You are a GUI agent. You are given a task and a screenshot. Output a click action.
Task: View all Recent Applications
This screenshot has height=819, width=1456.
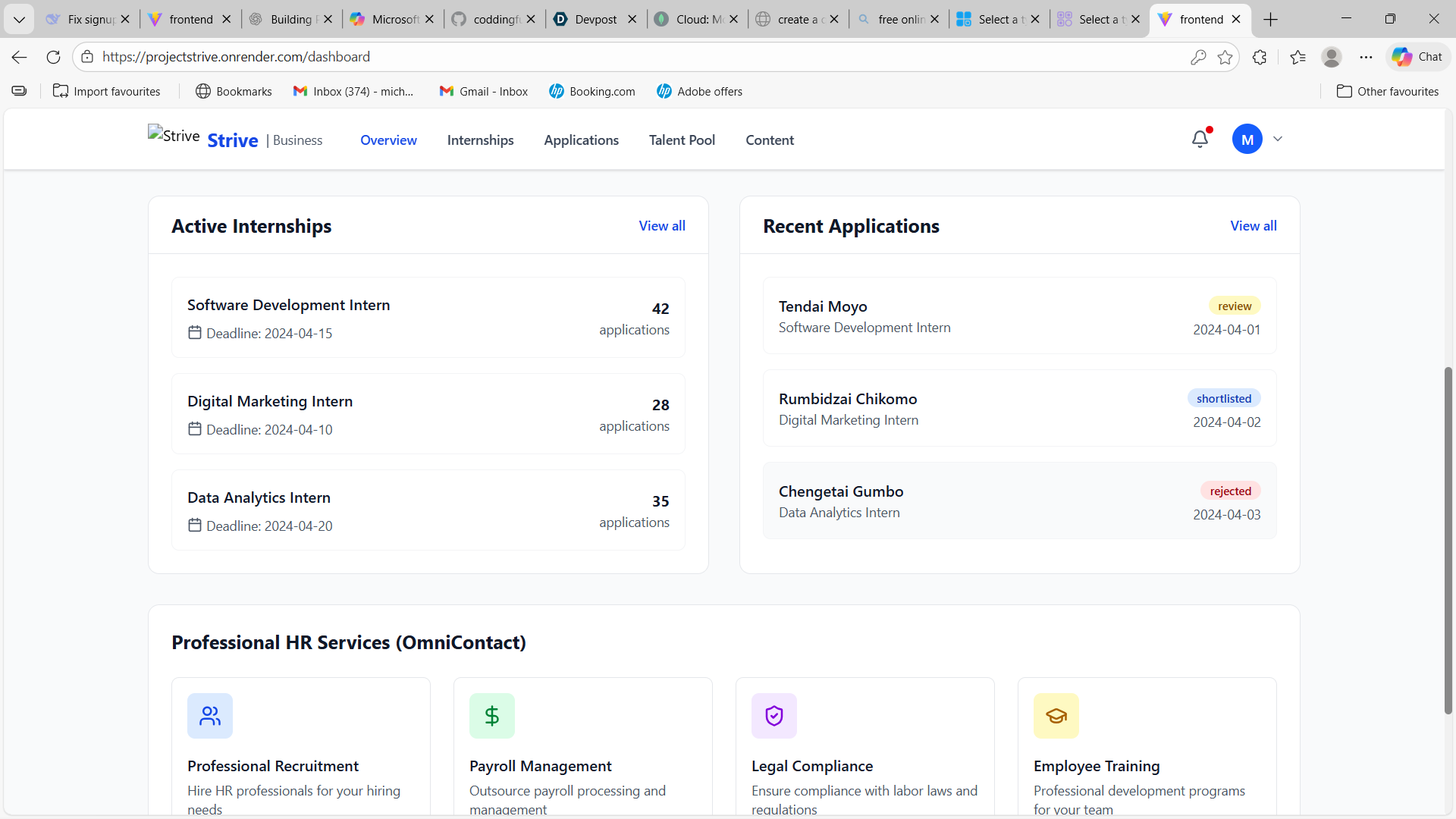click(x=1253, y=225)
